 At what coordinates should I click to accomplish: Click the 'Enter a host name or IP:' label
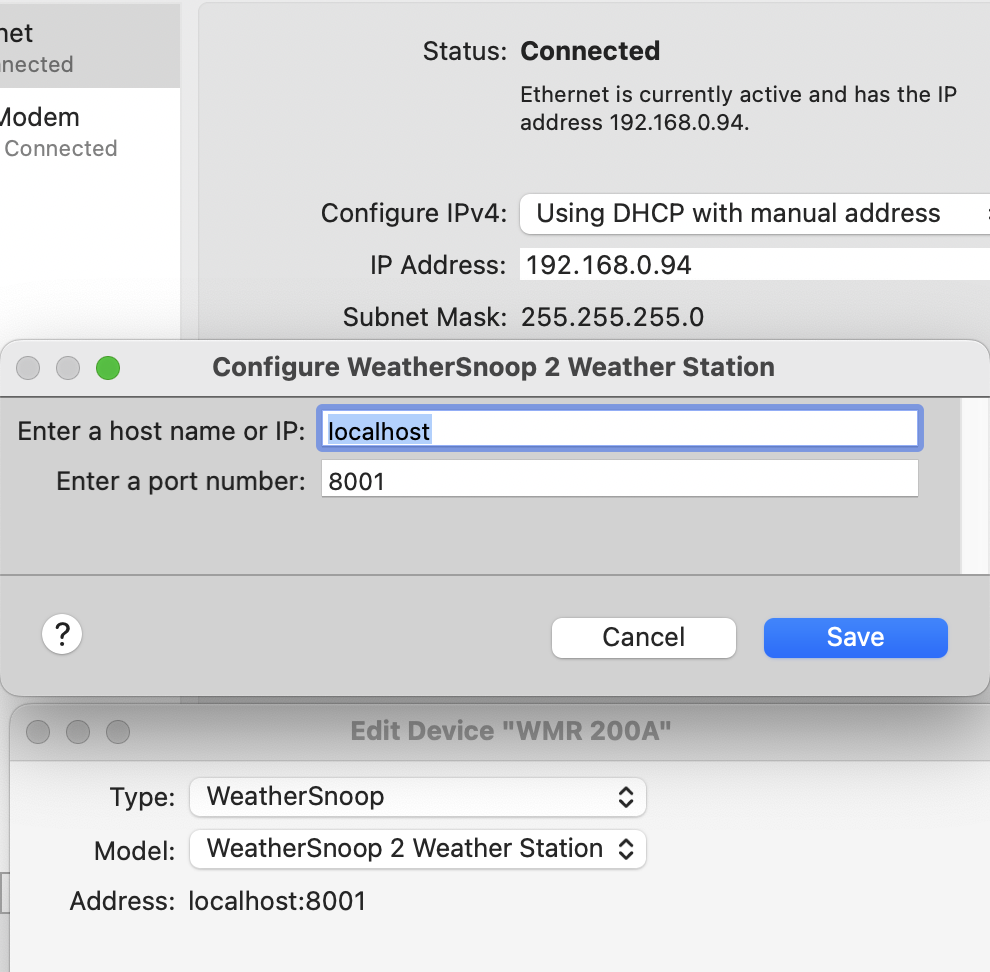162,431
